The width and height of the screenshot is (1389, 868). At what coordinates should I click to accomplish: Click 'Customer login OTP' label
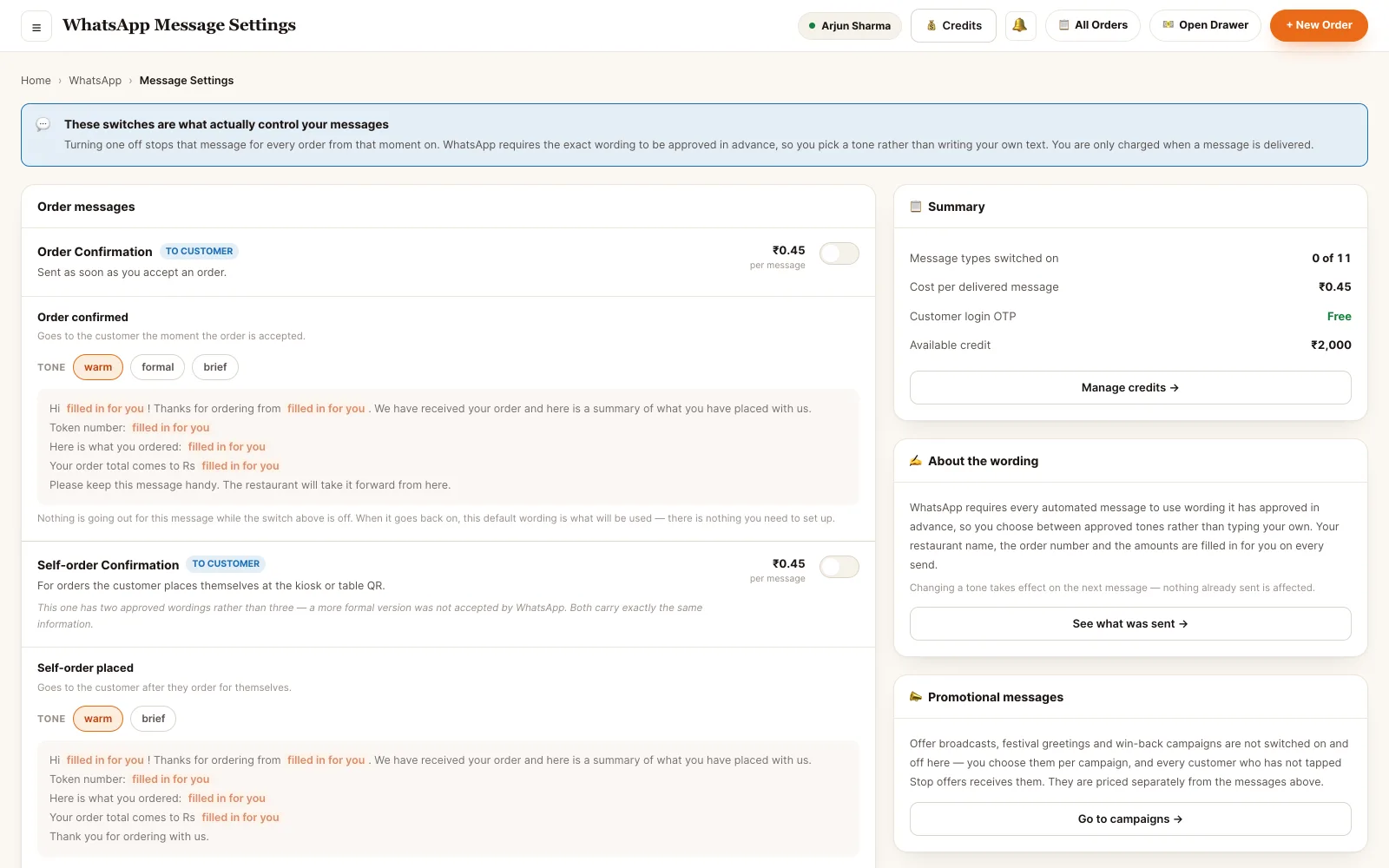[963, 317]
